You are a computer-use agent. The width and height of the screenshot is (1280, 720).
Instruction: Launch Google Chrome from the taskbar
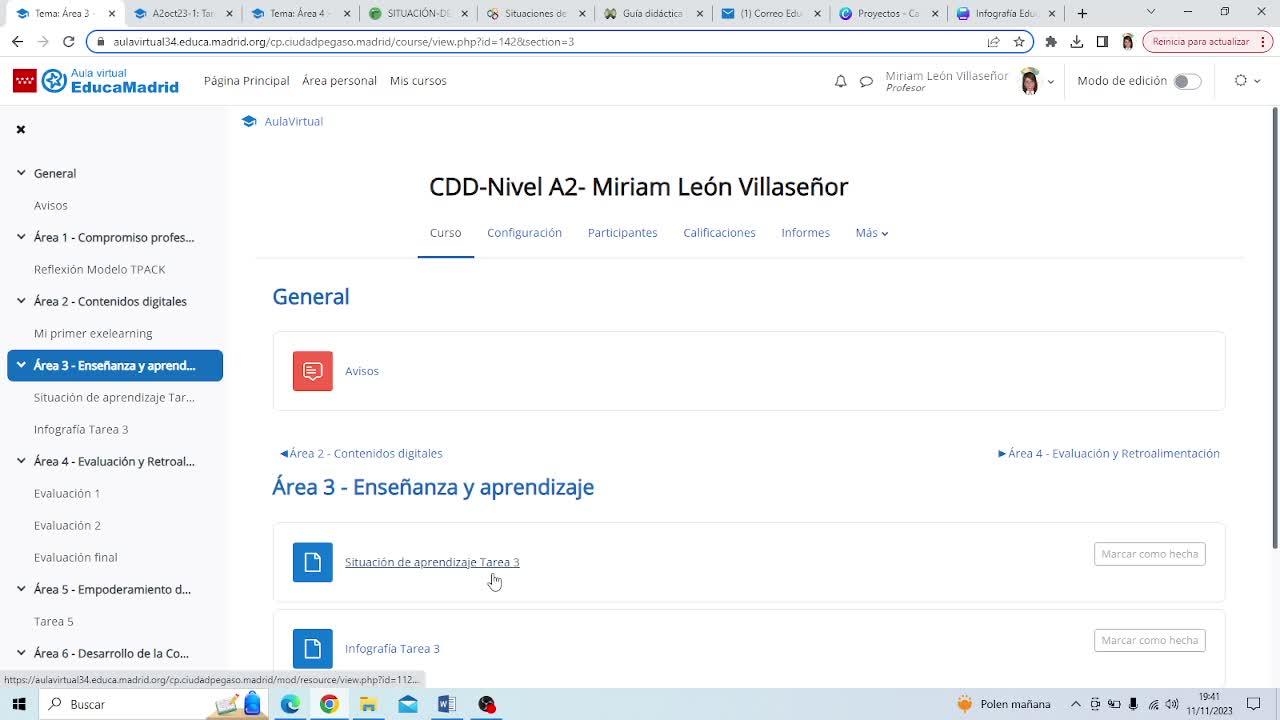[329, 704]
